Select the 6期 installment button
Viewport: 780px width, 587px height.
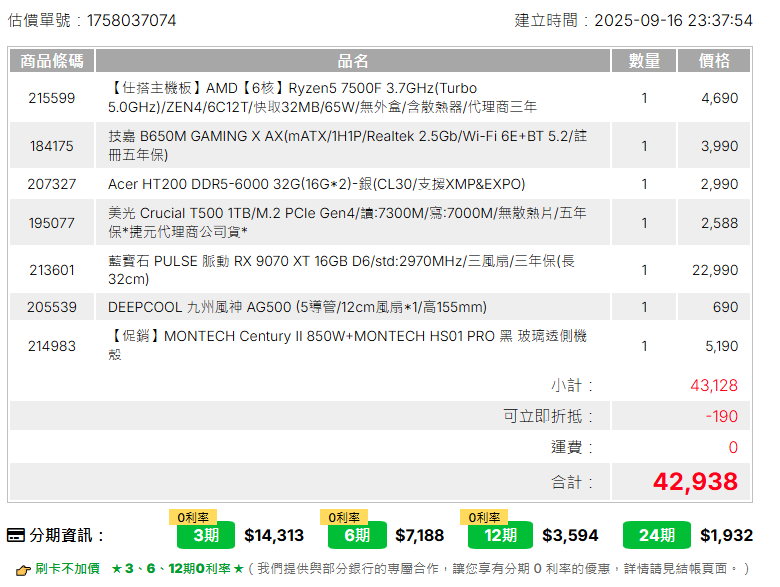pyautogui.click(x=357, y=535)
